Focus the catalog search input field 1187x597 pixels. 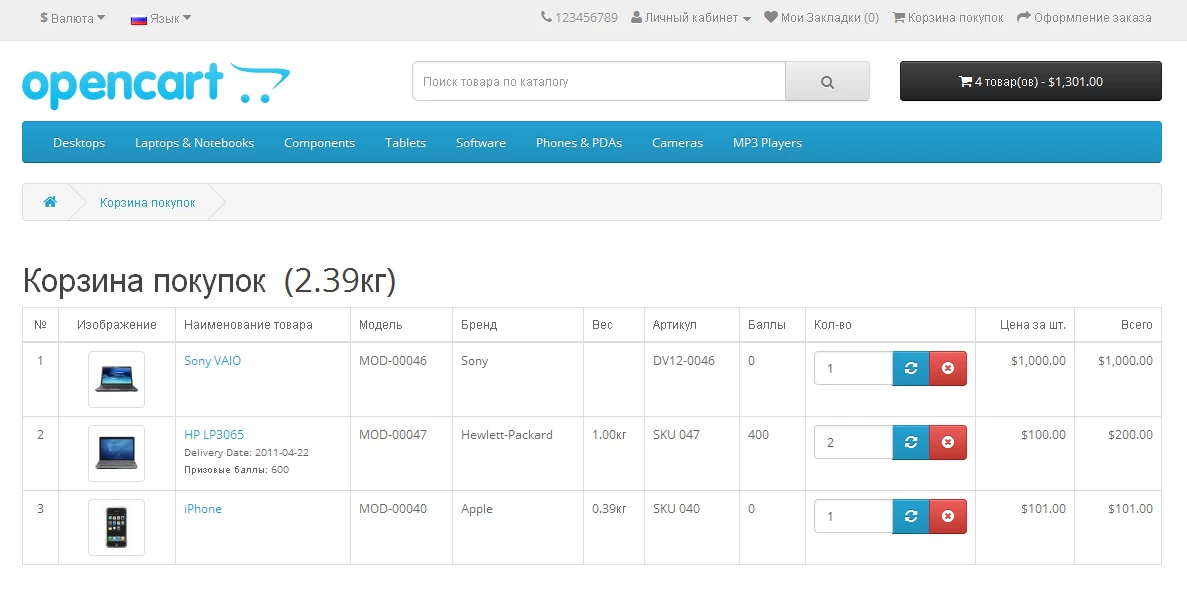pyautogui.click(x=599, y=81)
